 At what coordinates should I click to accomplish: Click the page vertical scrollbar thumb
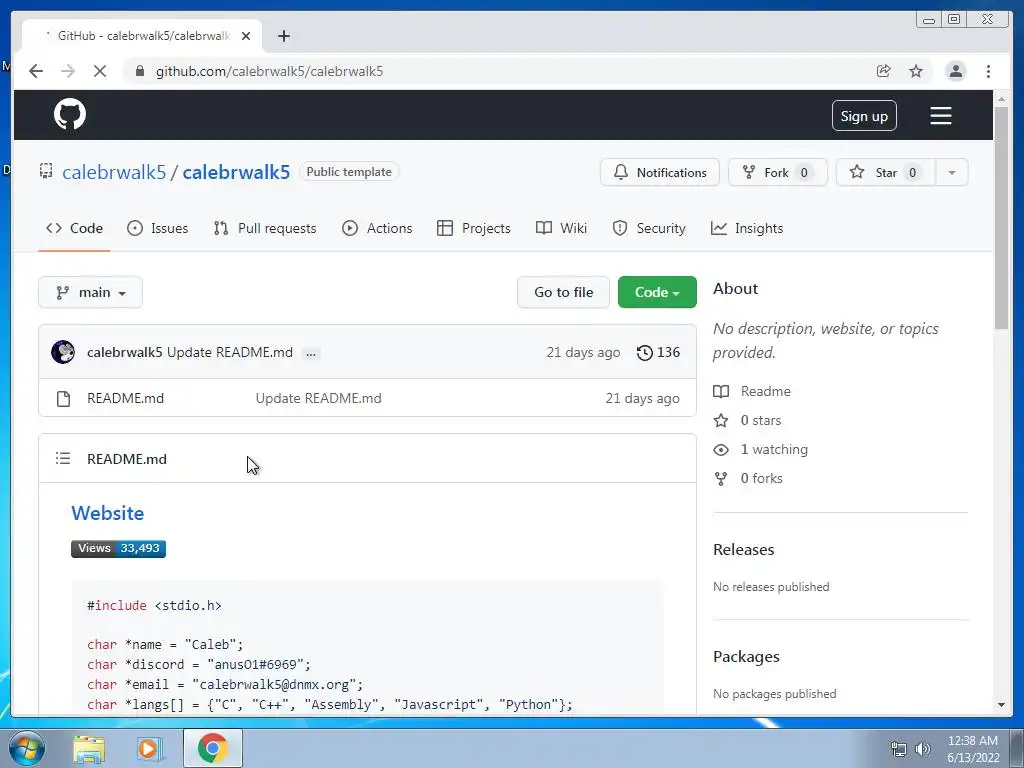(1001, 219)
